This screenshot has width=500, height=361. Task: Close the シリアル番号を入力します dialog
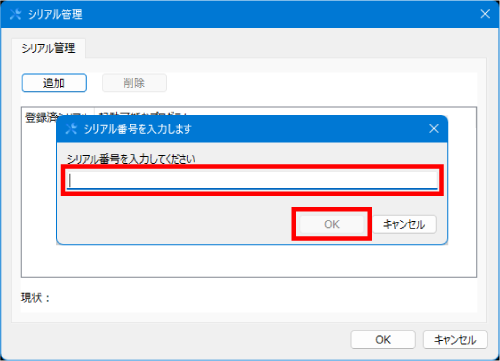434,129
